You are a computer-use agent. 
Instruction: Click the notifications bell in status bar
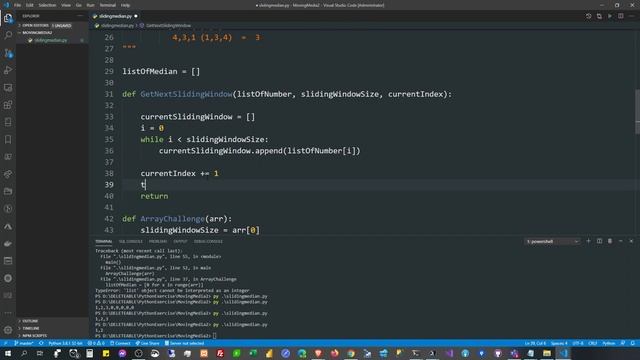point(632,343)
